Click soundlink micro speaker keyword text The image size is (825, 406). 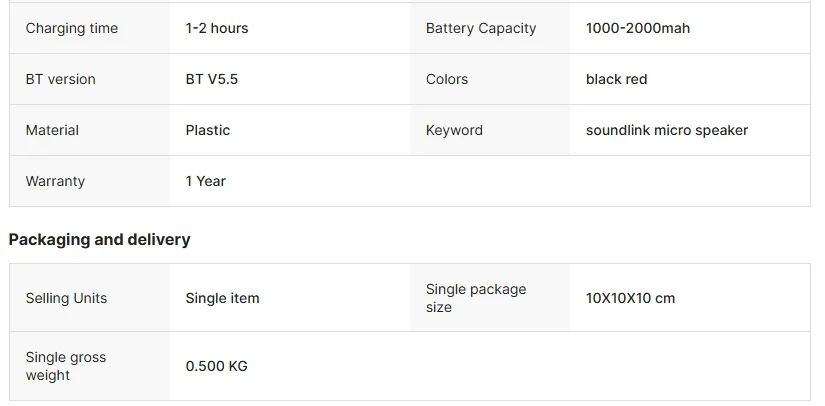tap(667, 130)
